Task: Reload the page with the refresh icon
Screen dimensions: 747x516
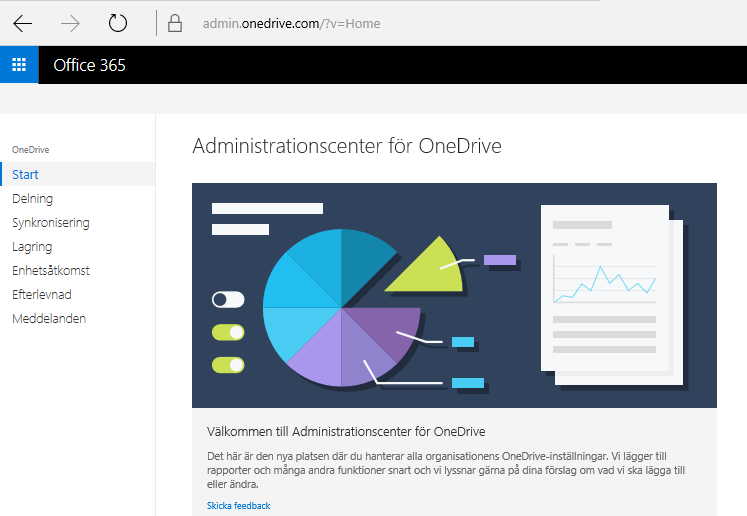Action: coord(118,23)
